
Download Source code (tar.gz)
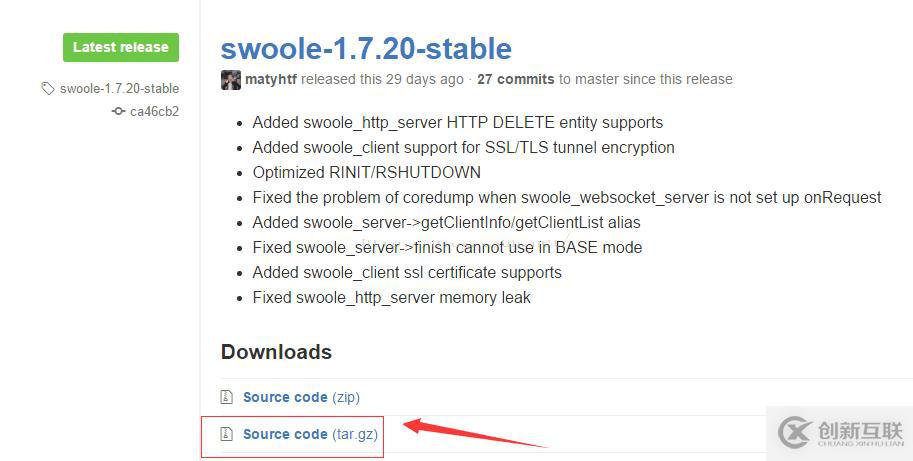(310, 434)
